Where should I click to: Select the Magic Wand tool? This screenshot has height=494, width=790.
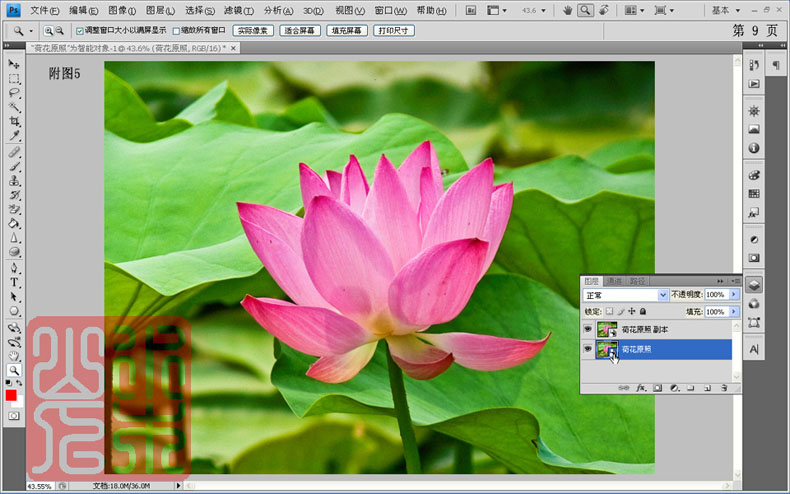click(x=14, y=107)
